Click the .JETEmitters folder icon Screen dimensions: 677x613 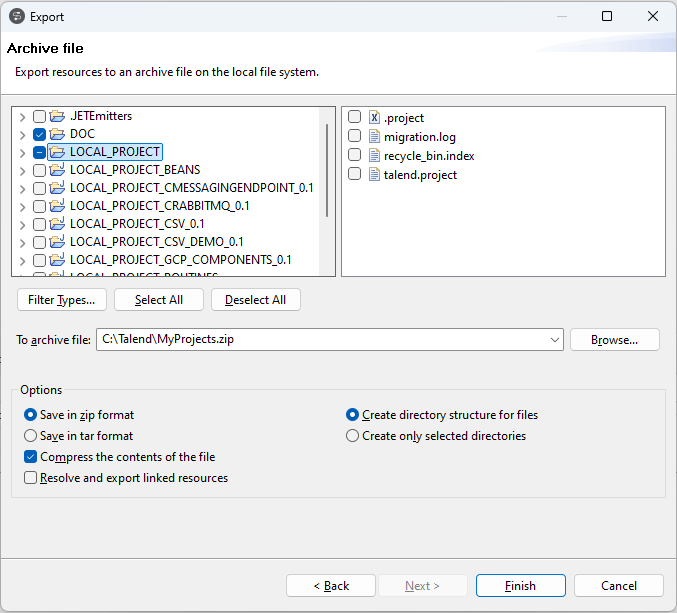coord(57,116)
